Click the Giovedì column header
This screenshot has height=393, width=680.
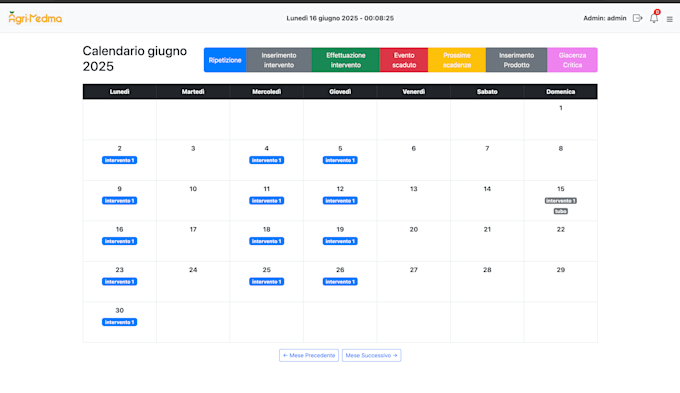(x=340, y=92)
